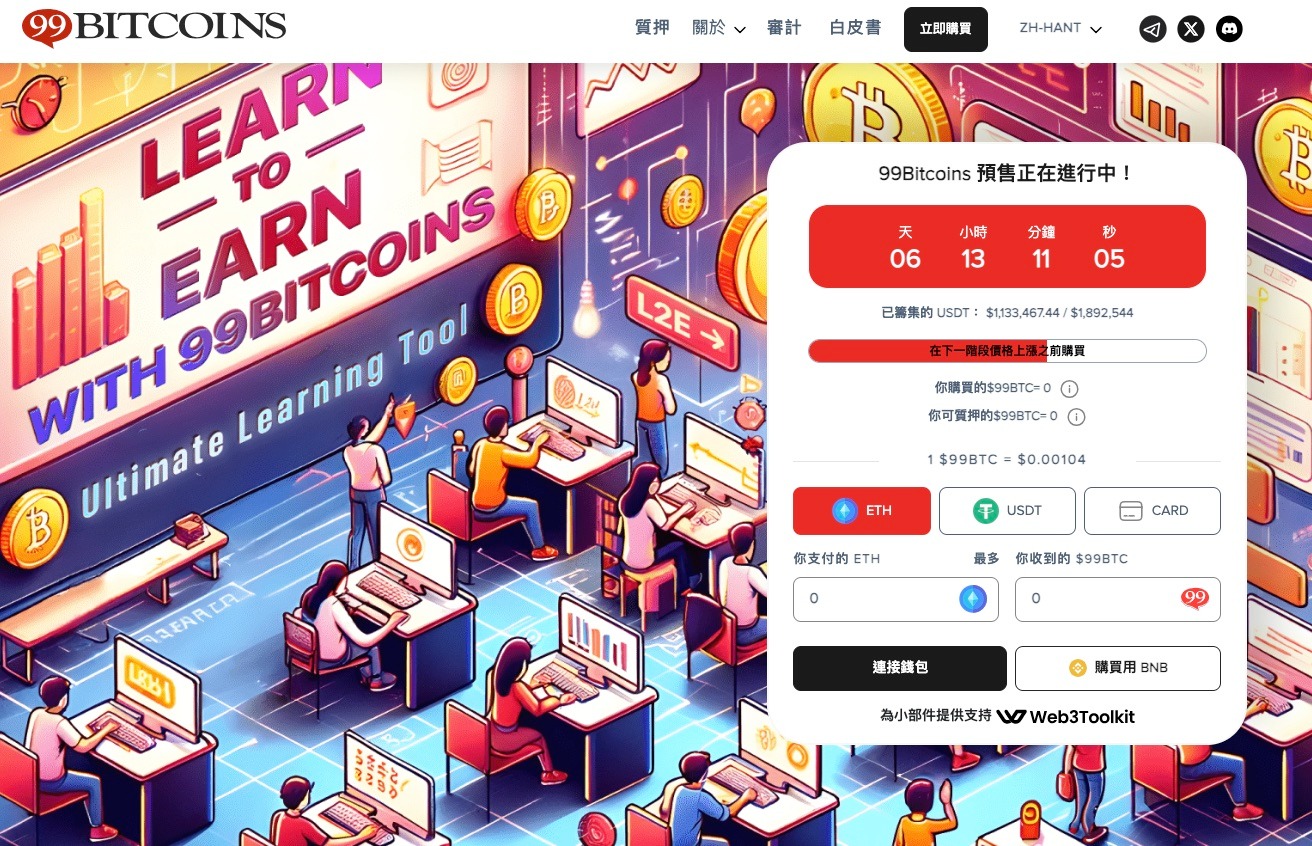Click info icon beside 你購買的$99BTC
Image resolution: width=1312 pixels, height=846 pixels.
click(1069, 388)
